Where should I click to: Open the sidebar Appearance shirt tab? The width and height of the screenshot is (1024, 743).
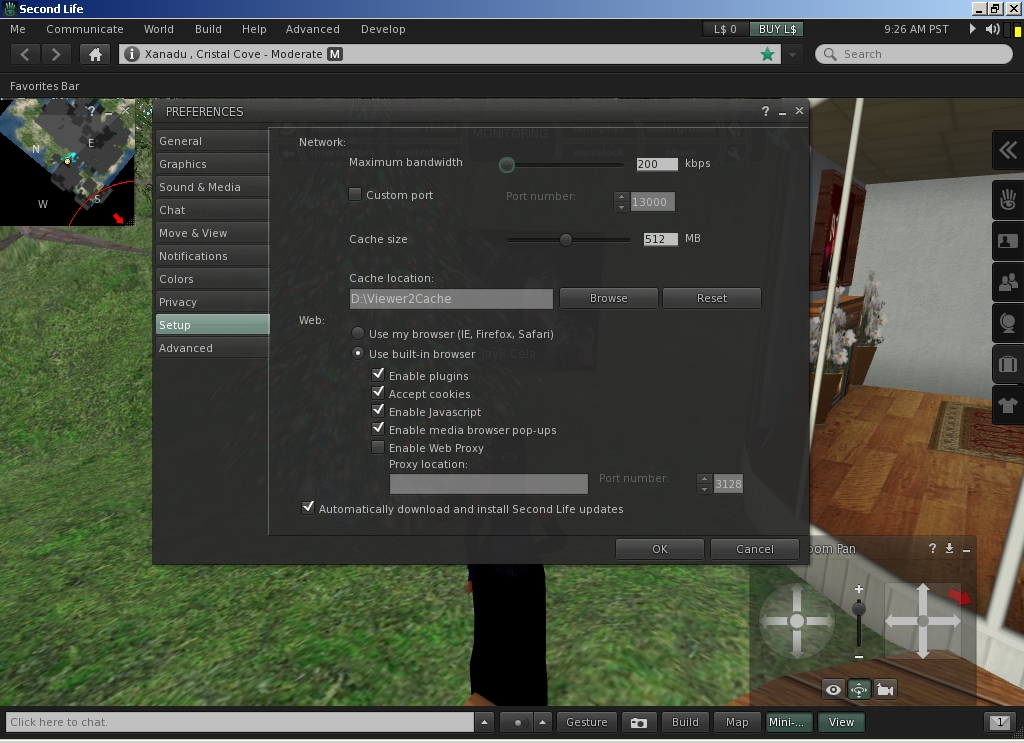click(1008, 405)
